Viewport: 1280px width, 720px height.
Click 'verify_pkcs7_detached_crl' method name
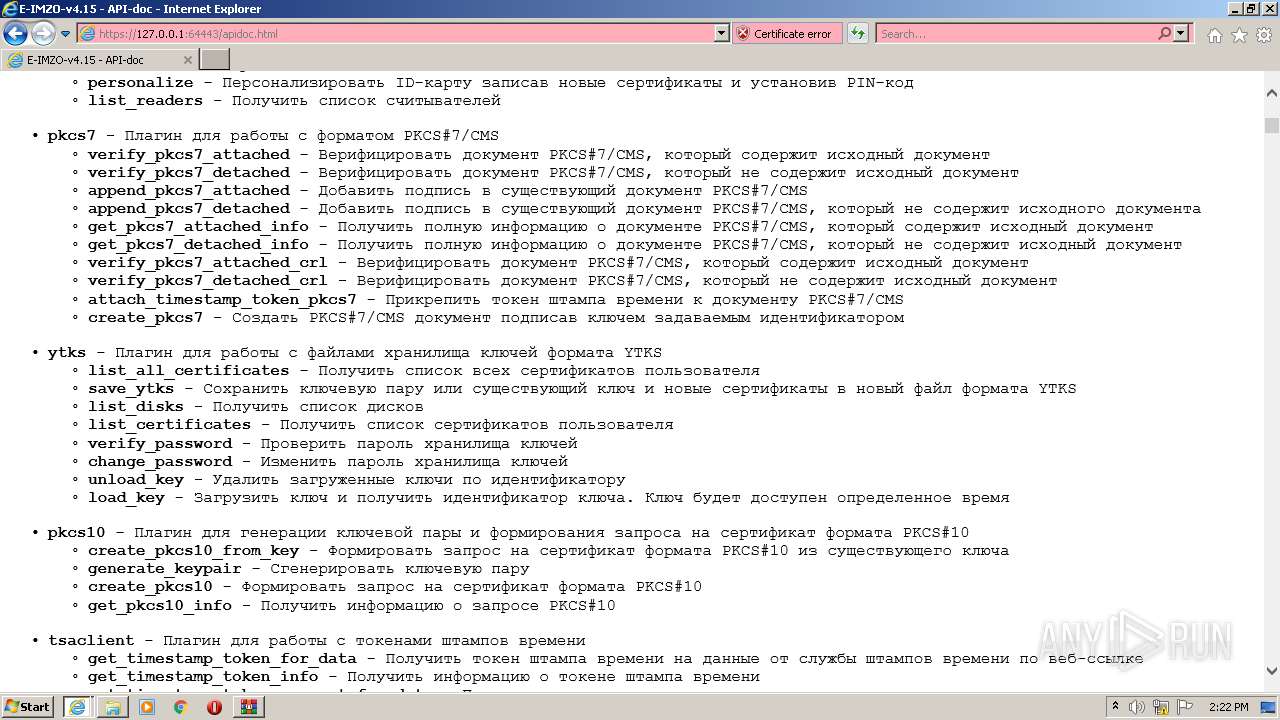(x=208, y=280)
